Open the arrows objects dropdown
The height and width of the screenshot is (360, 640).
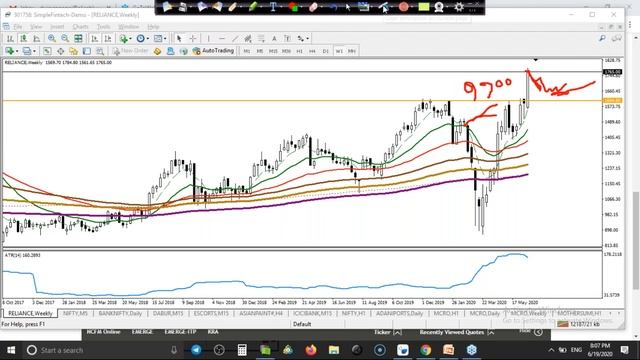pyautogui.click(x=303, y=38)
